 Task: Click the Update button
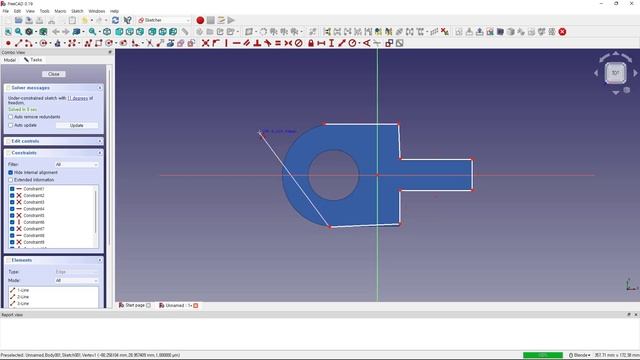[x=77, y=126]
